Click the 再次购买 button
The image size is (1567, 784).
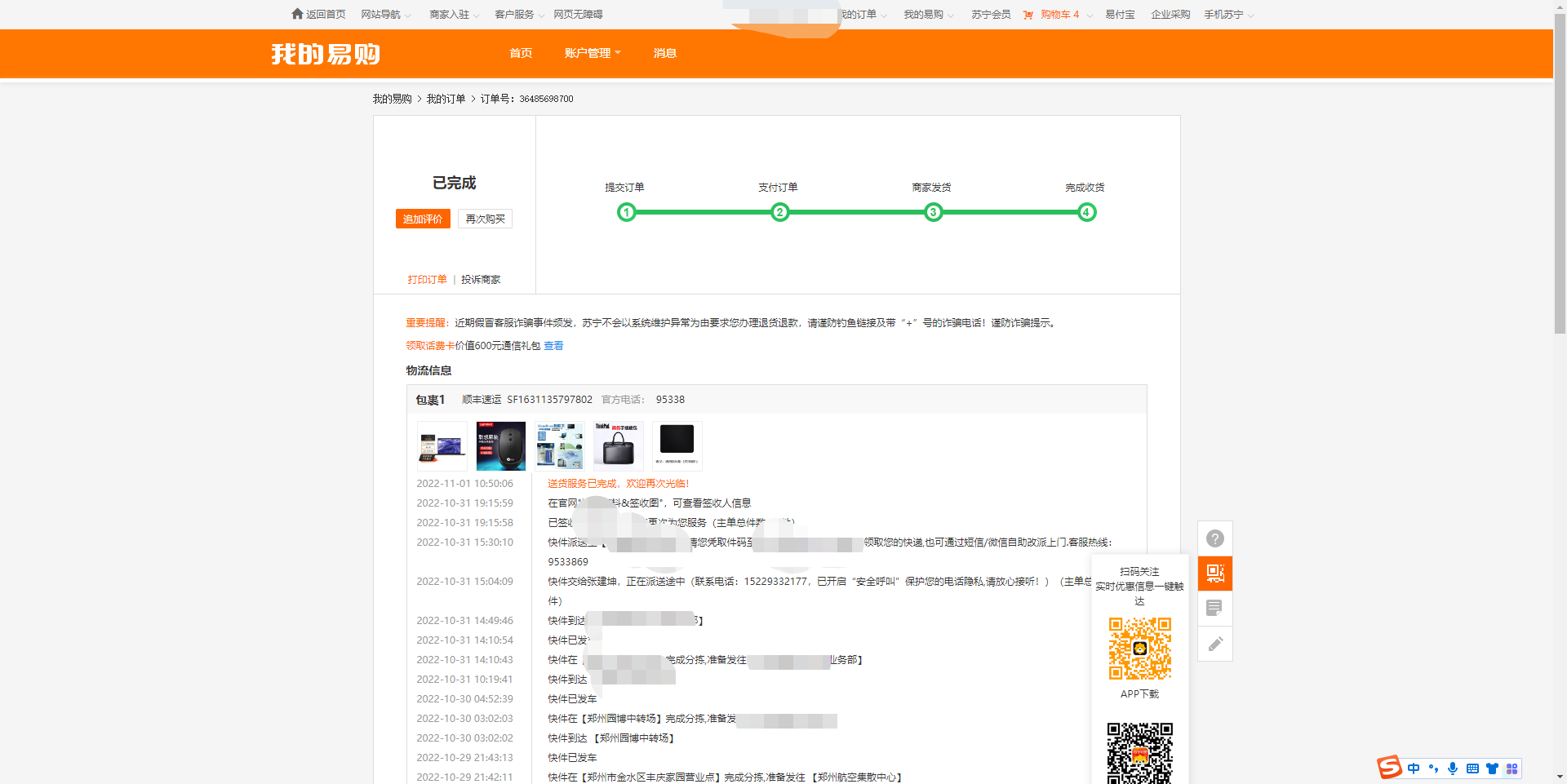485,219
